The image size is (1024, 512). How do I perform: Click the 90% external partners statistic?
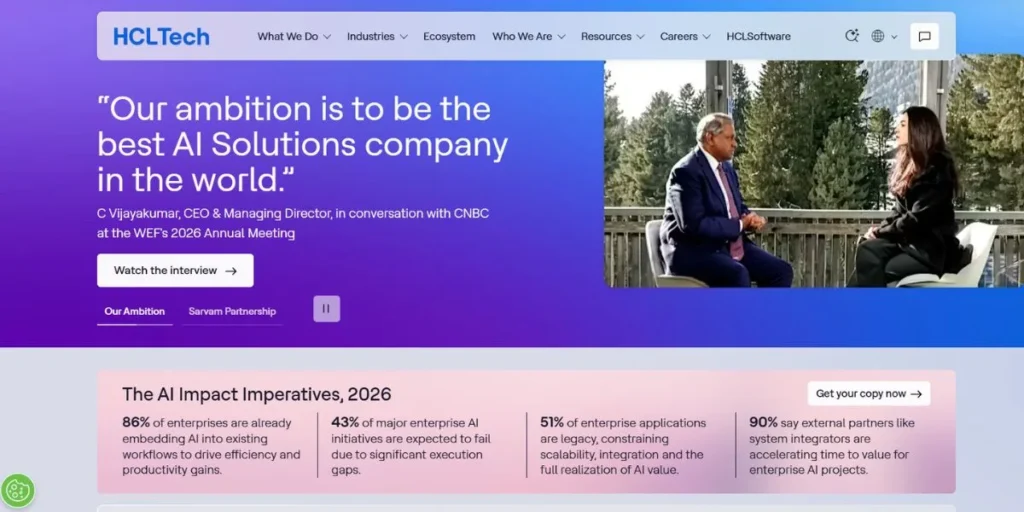click(832, 446)
